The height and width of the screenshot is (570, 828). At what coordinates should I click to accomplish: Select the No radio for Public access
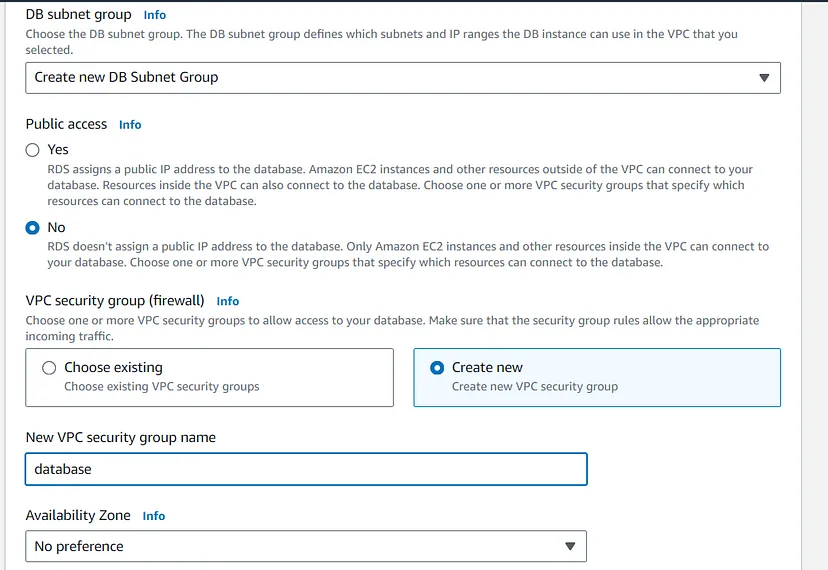33,228
